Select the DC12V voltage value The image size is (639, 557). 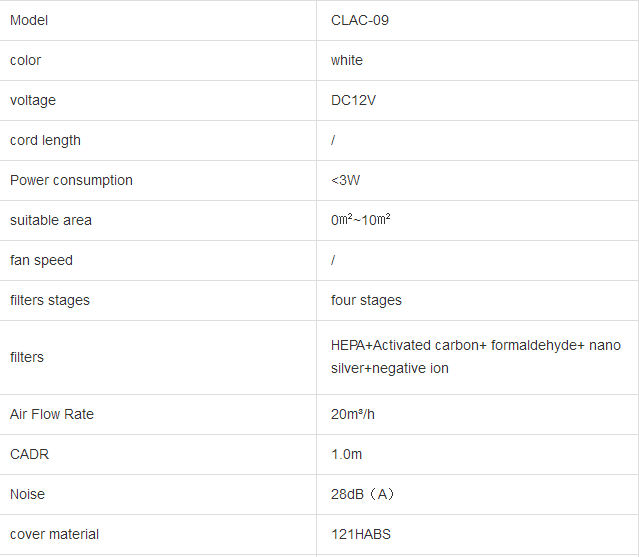354,100
